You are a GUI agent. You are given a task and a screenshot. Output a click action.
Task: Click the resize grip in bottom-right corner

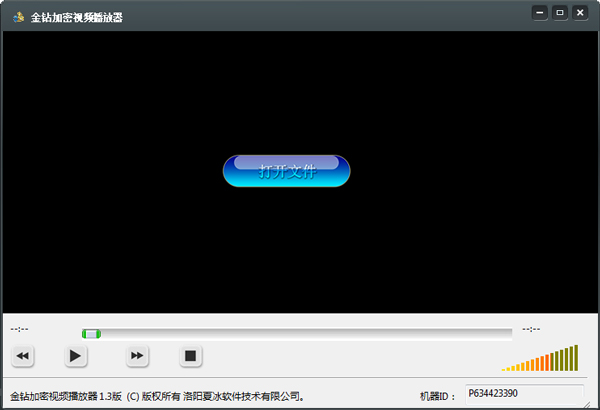coord(593,404)
